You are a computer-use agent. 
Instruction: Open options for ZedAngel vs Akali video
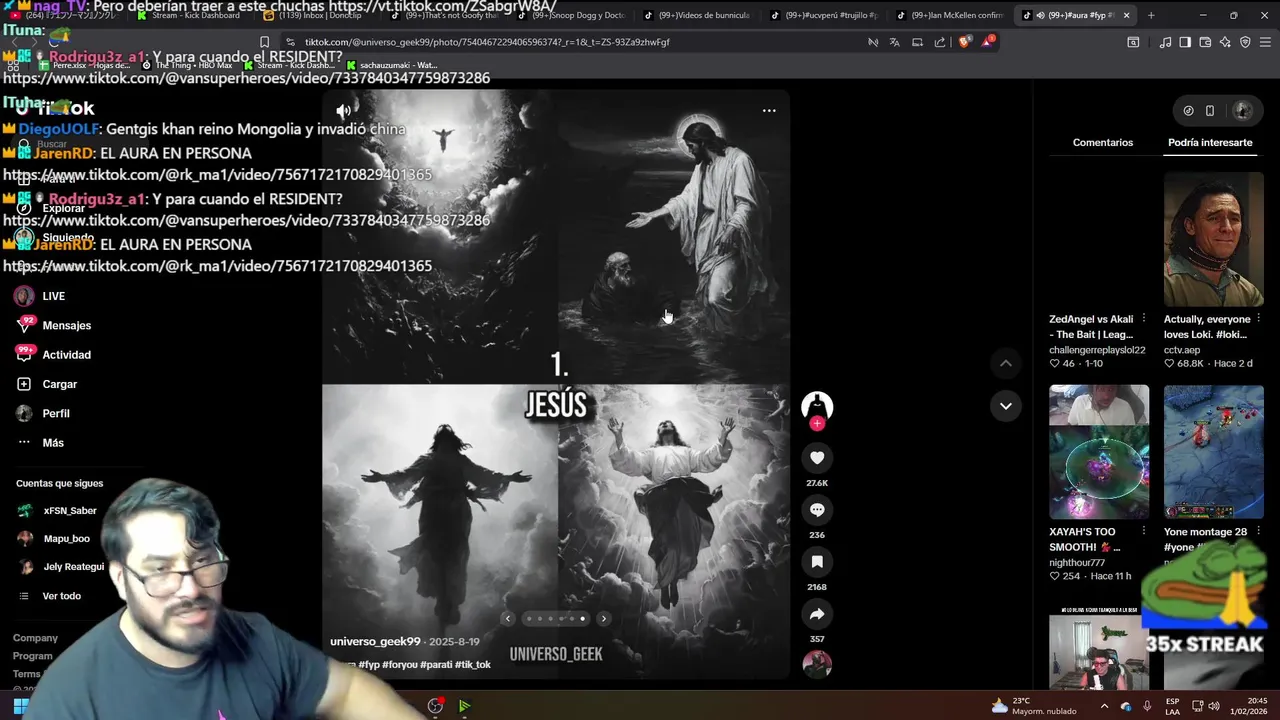pyautogui.click(x=1144, y=319)
